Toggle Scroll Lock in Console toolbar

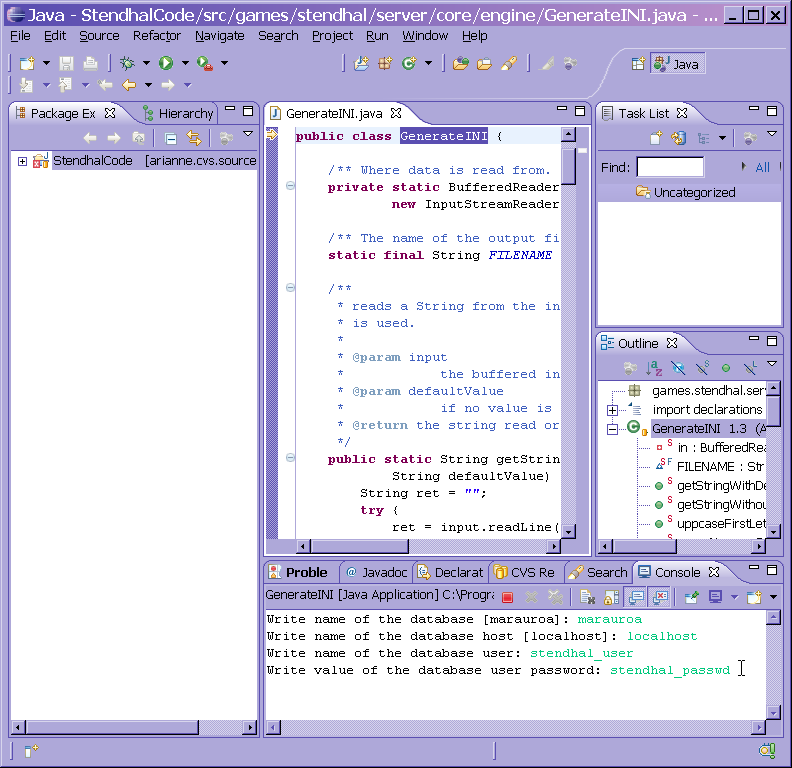pos(611,597)
